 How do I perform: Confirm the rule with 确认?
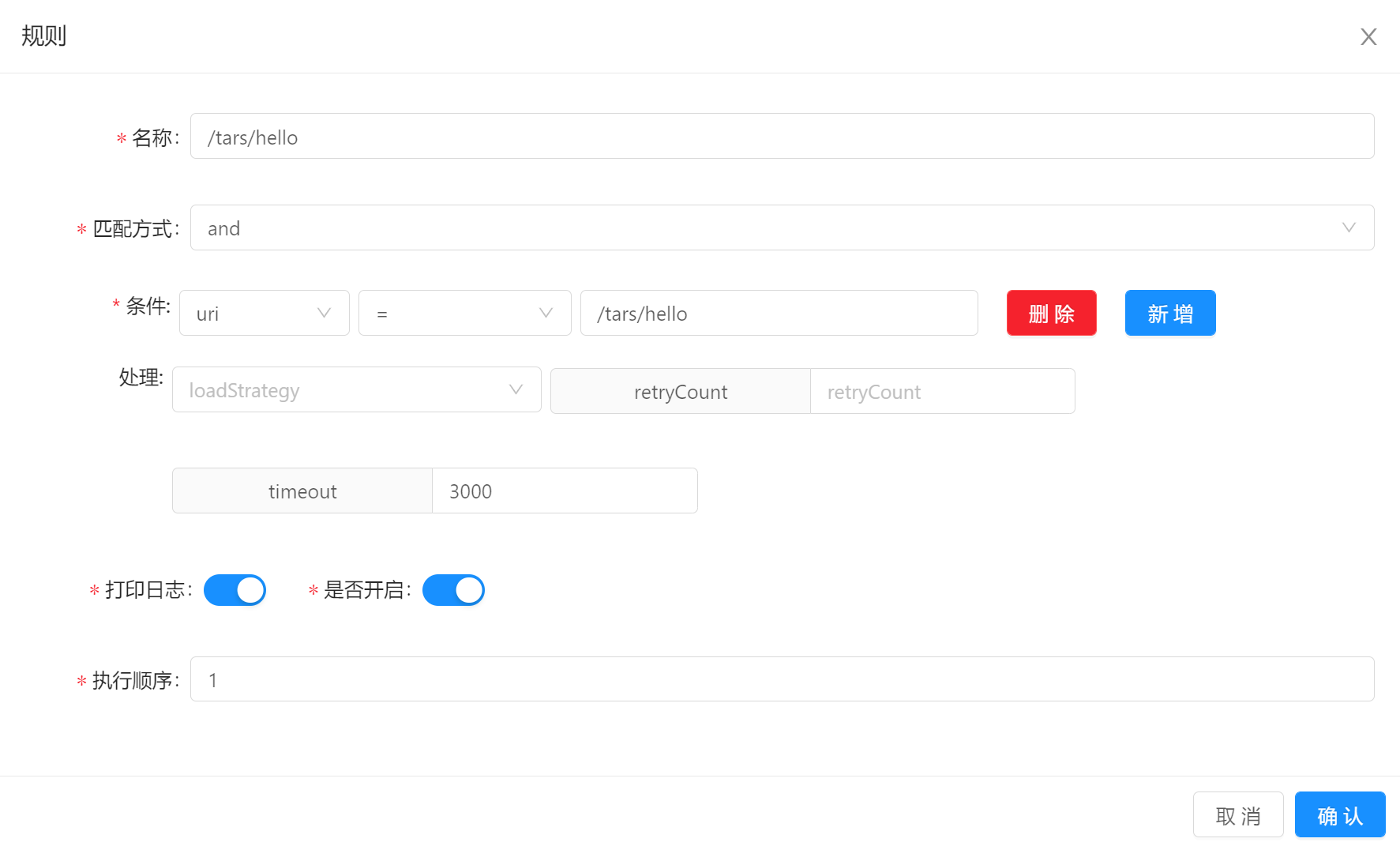pyautogui.click(x=1339, y=815)
